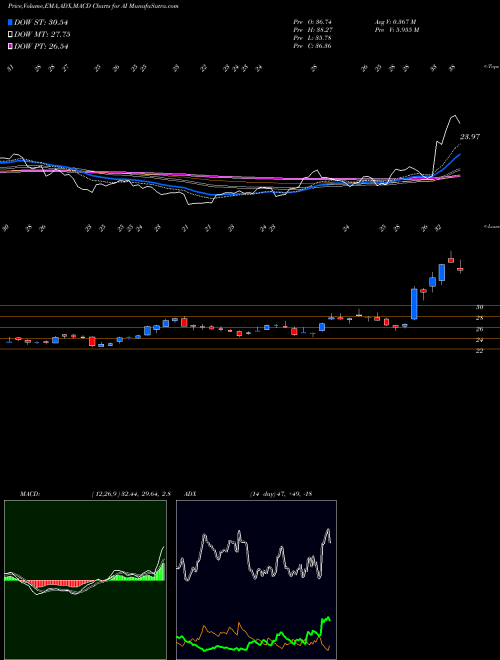Click the MACD histogram panel
The width and height of the screenshot is (500, 660).
[x=85, y=580]
